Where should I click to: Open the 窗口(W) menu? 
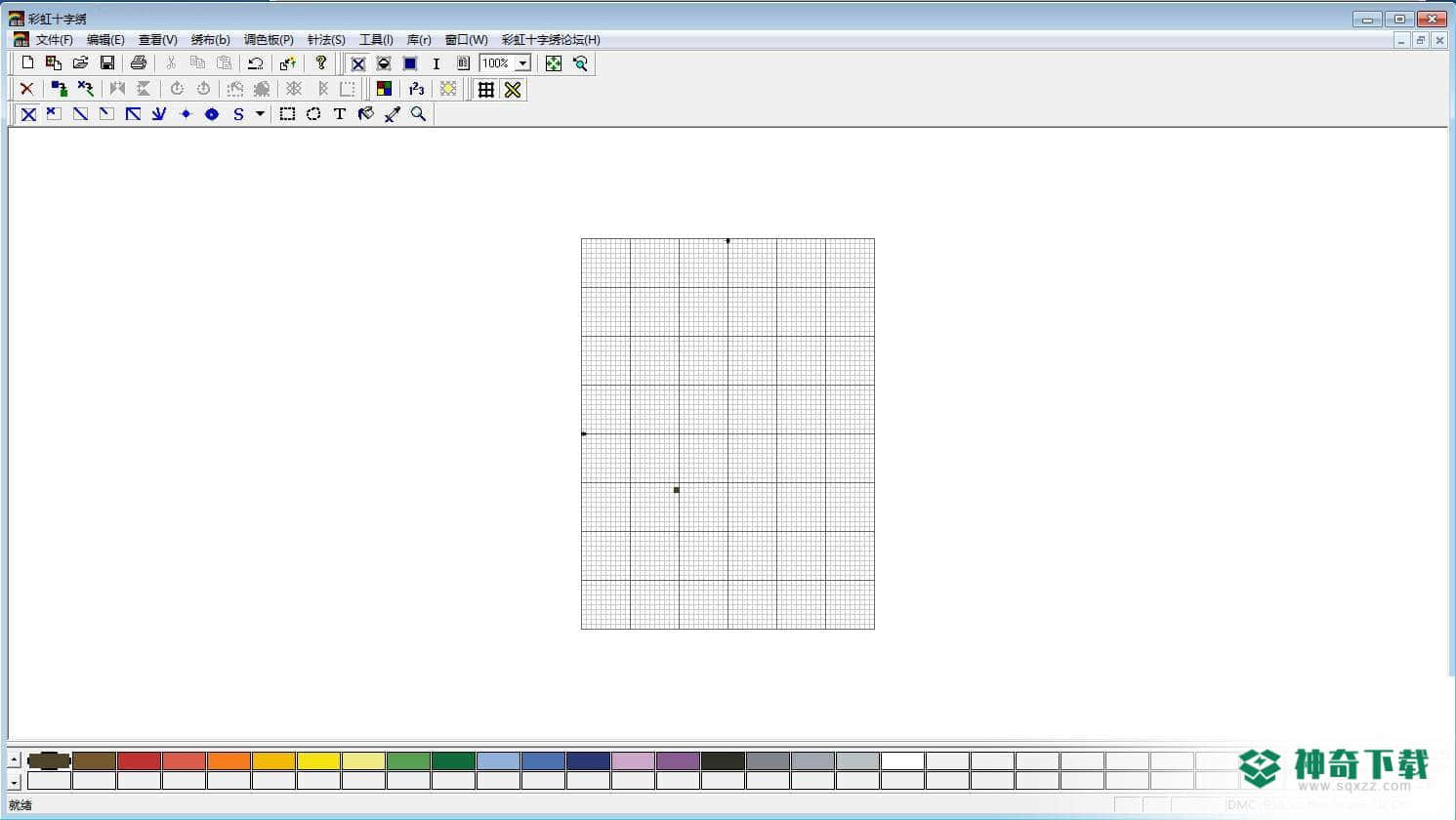(466, 40)
